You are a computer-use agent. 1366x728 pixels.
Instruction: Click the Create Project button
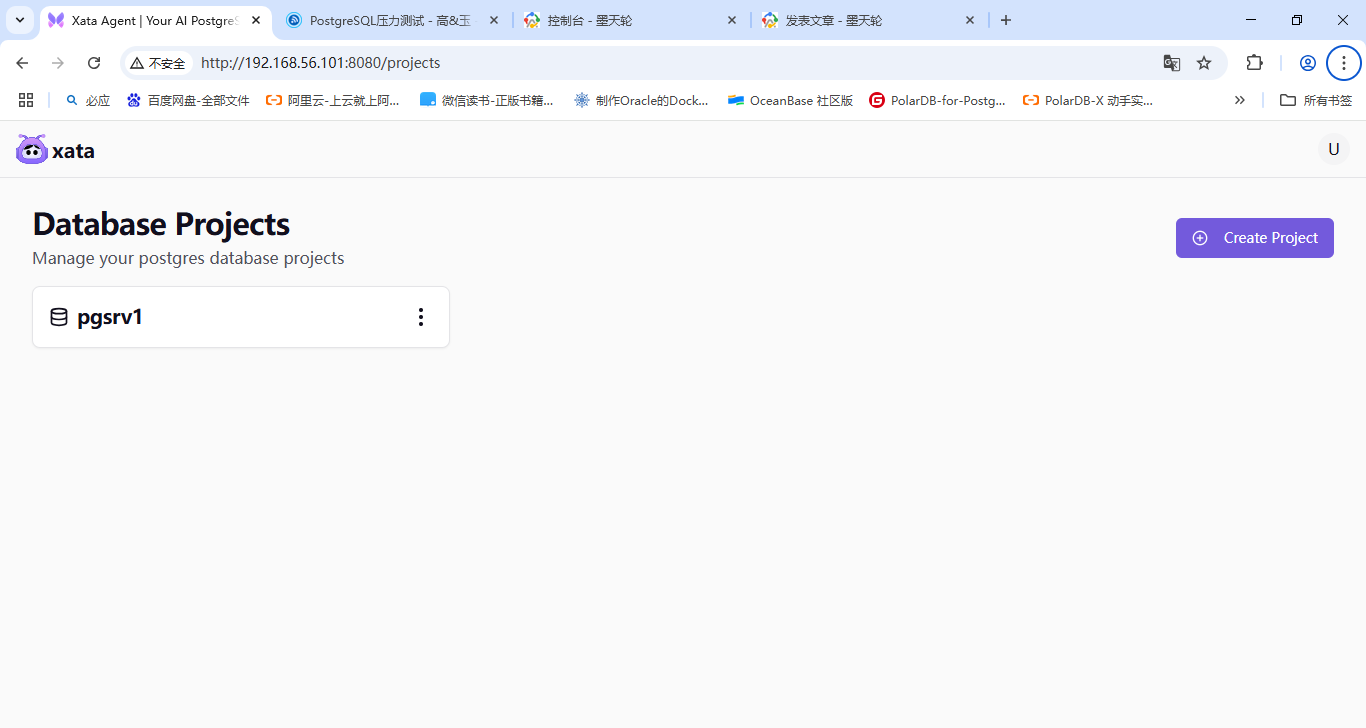click(1254, 237)
